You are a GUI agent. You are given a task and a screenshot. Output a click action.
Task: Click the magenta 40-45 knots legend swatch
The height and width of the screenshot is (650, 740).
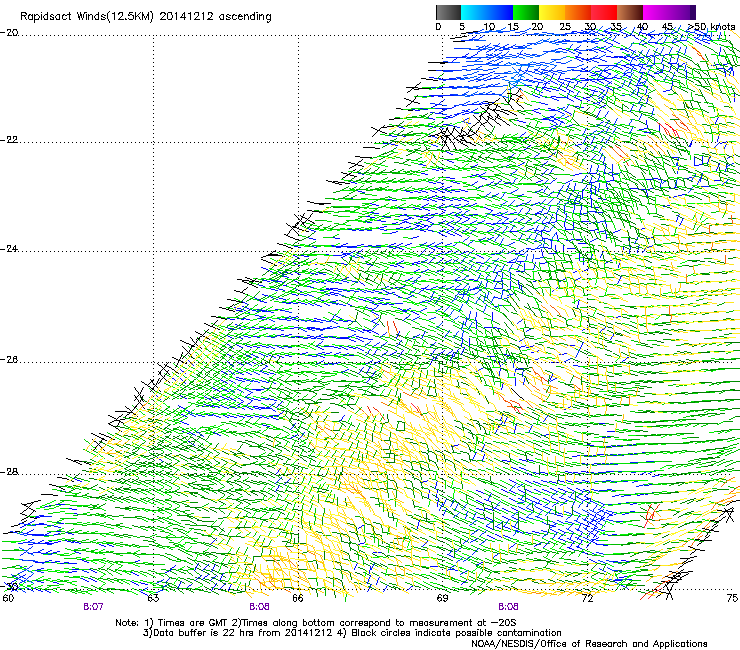coord(656,12)
